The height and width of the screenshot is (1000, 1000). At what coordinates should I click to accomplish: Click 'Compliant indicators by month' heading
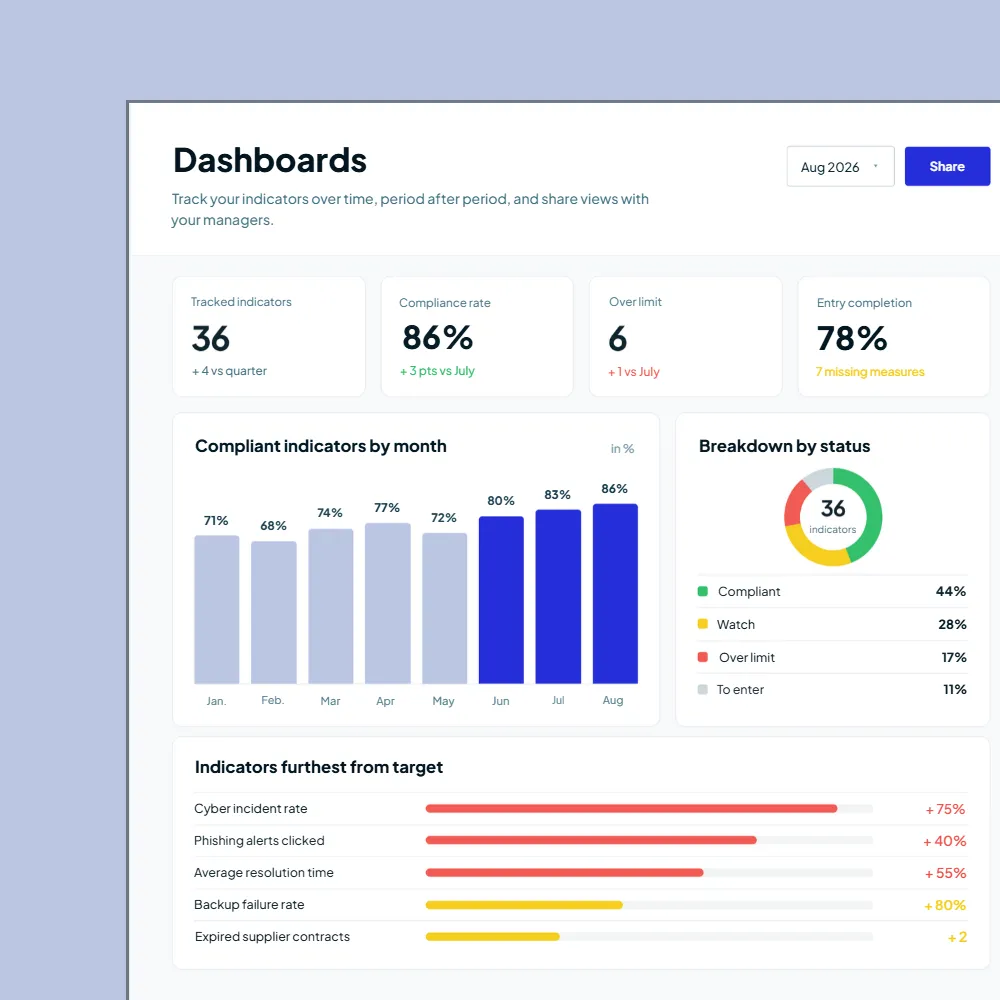pyautogui.click(x=321, y=446)
